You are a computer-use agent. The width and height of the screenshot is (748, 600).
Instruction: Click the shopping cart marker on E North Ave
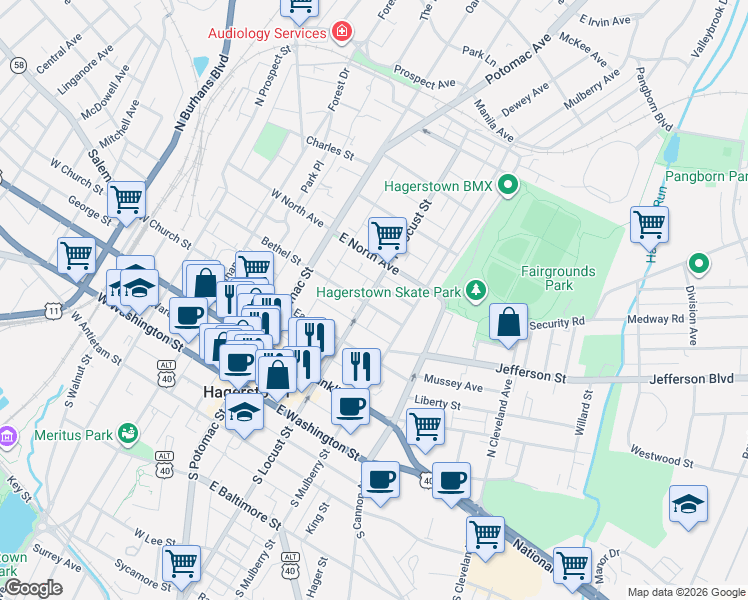387,237
